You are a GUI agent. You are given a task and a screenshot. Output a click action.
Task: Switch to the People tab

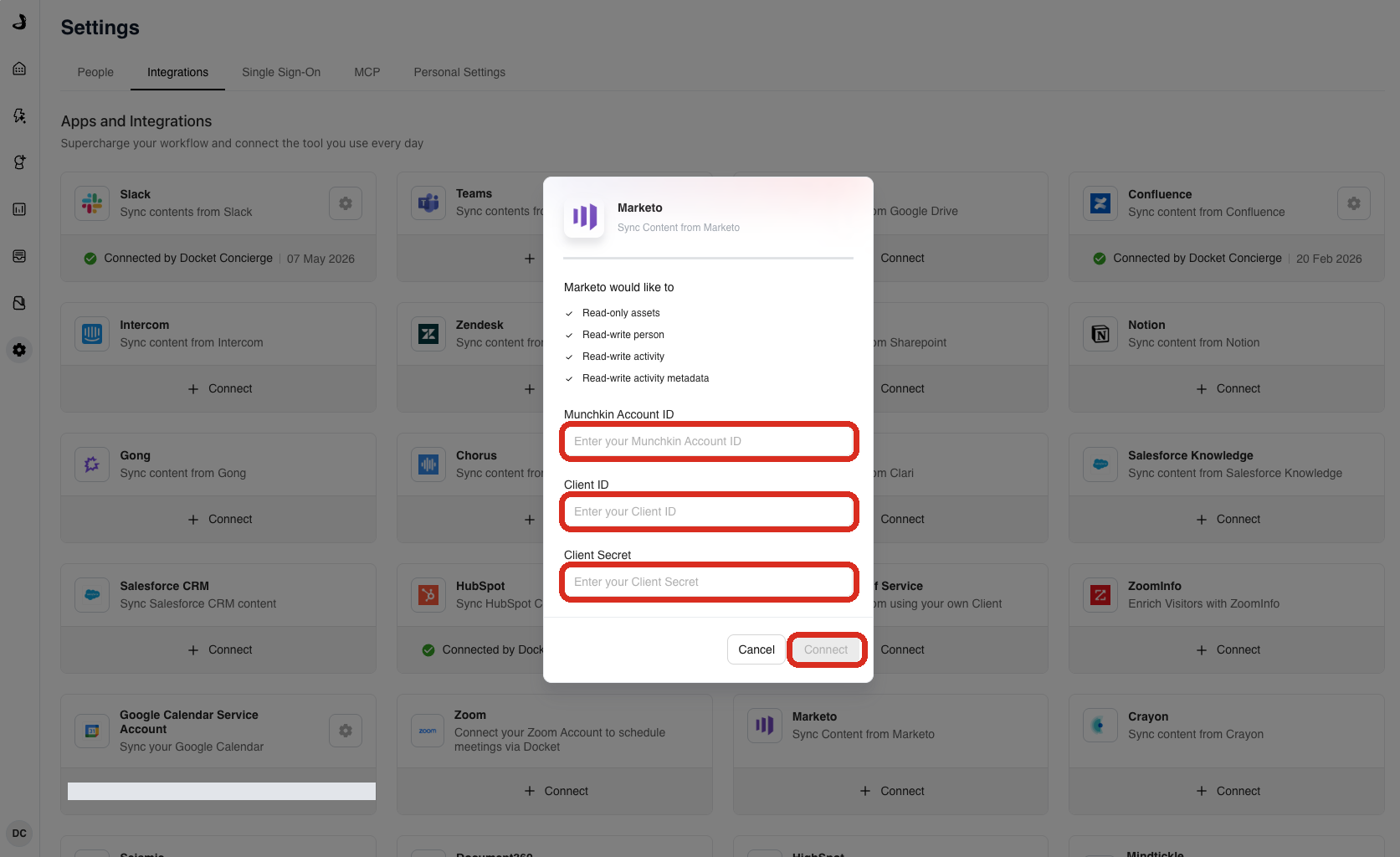pyautogui.click(x=95, y=72)
